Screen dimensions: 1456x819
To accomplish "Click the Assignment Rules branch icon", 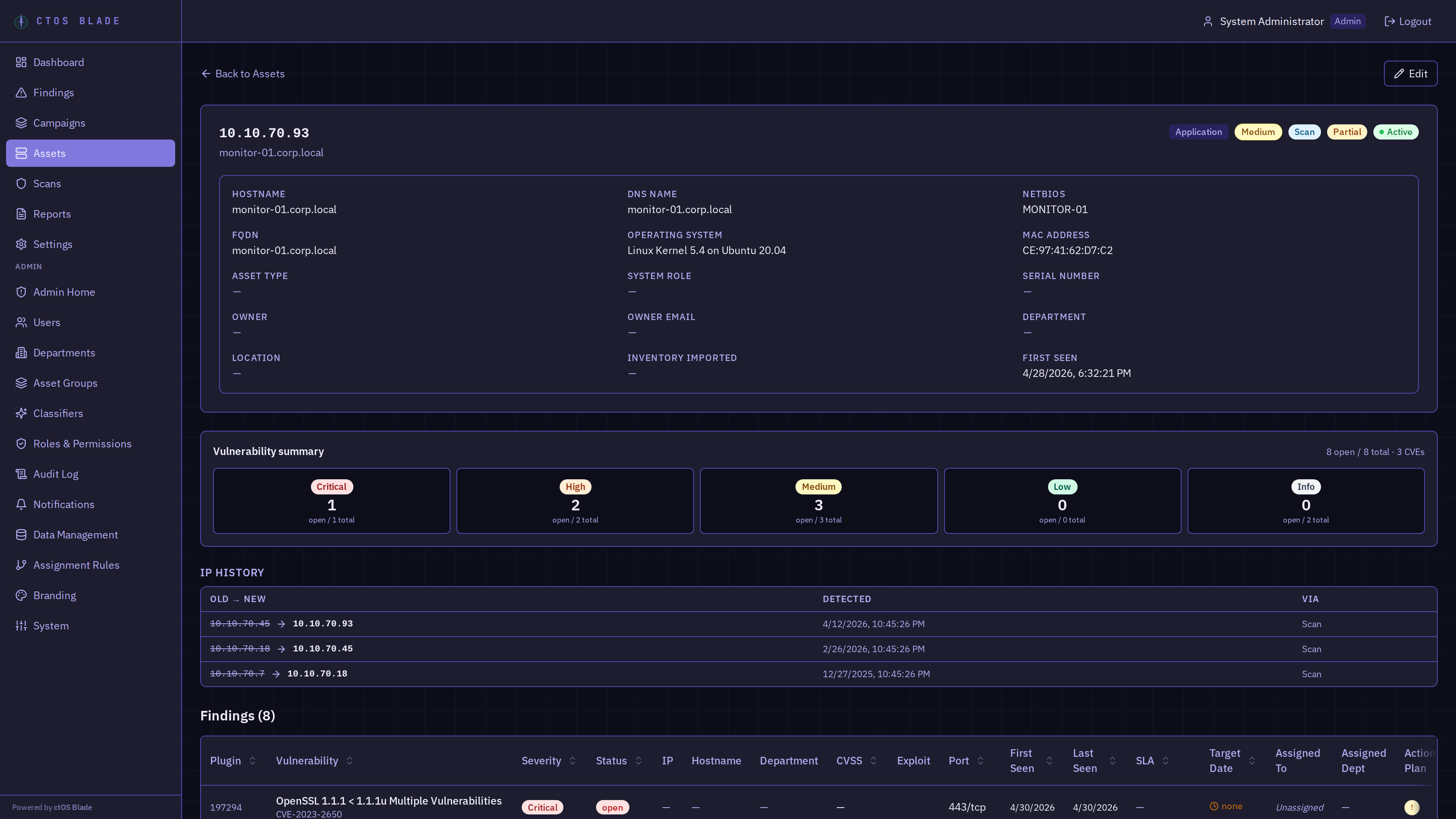I will pos(21,565).
